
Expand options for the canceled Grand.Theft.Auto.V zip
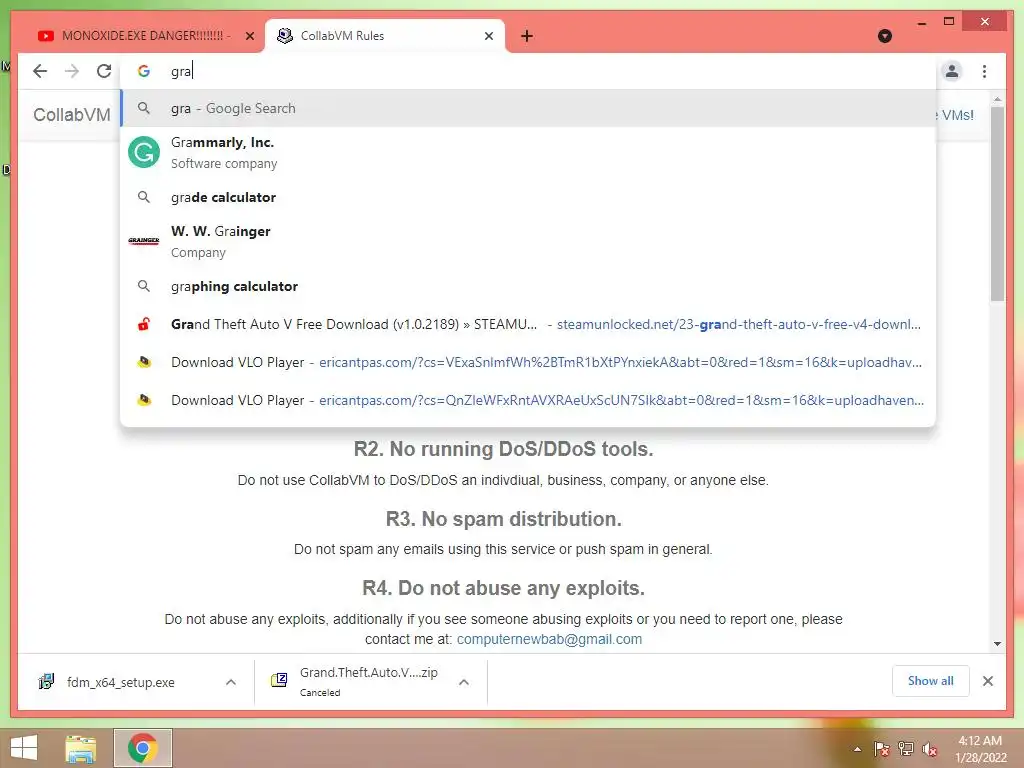tap(464, 682)
